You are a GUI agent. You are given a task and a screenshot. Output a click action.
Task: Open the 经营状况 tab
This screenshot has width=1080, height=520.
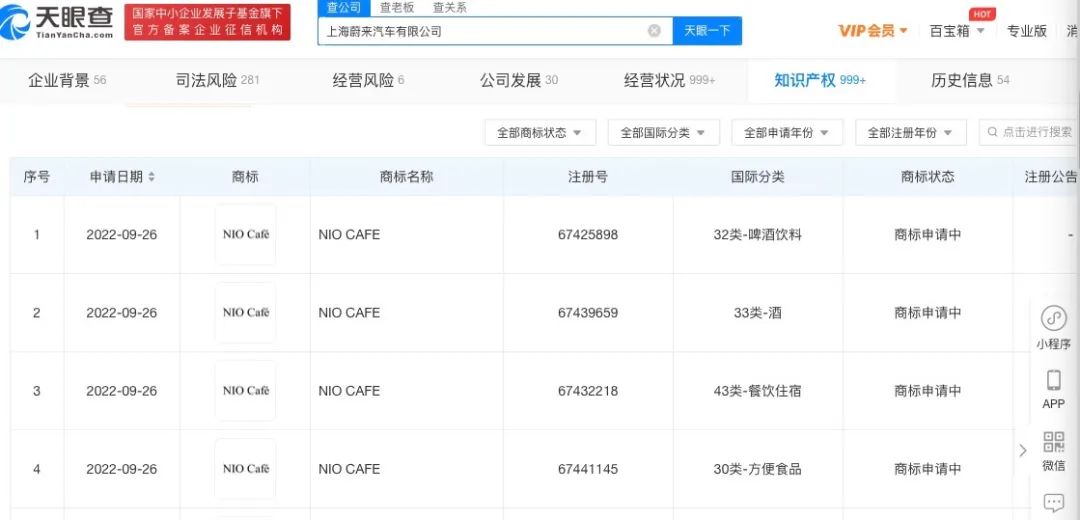[x=669, y=81]
